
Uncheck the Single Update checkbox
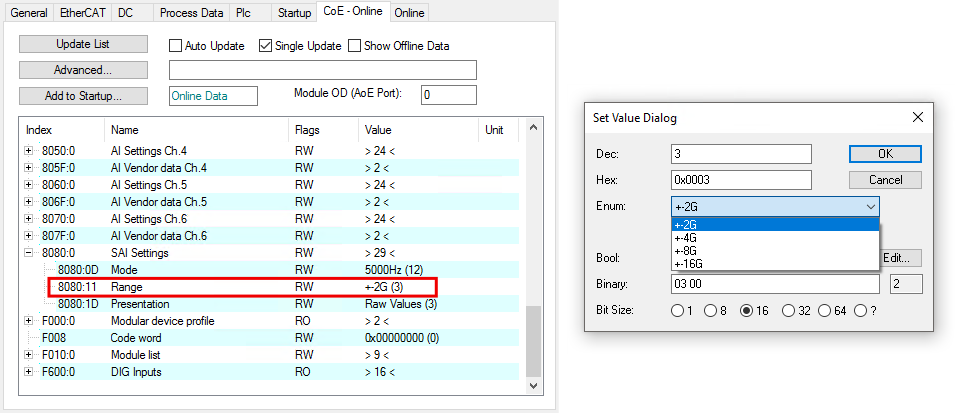265,46
